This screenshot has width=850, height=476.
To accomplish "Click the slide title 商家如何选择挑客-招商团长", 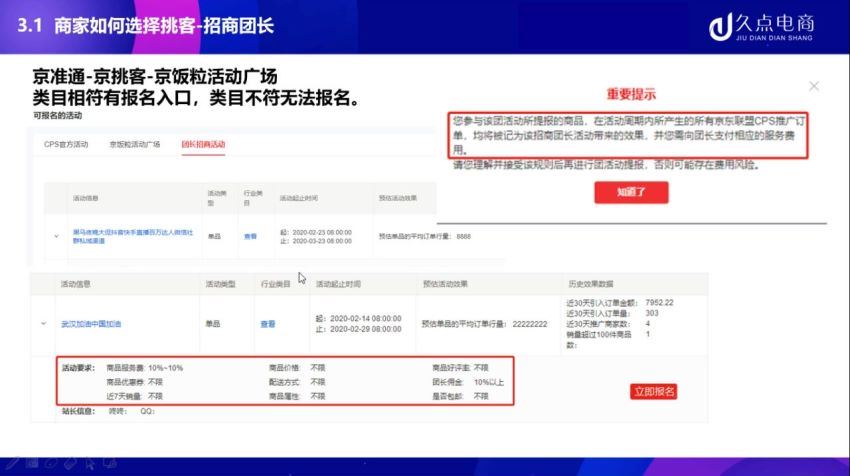I will tap(164, 25).
